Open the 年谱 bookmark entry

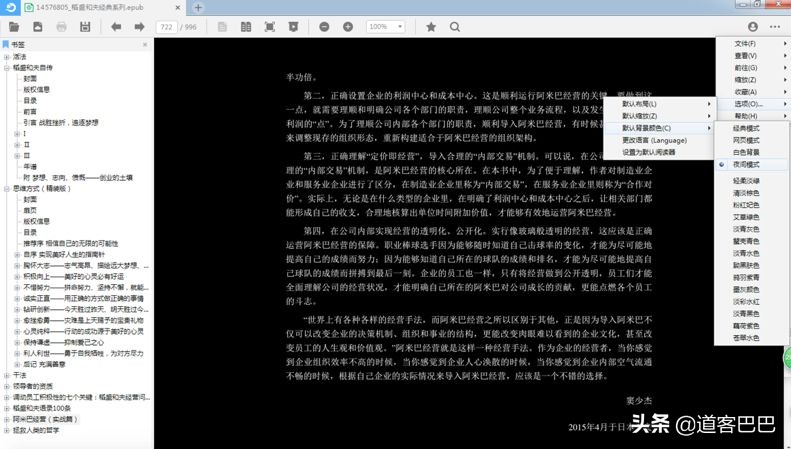click(30, 166)
